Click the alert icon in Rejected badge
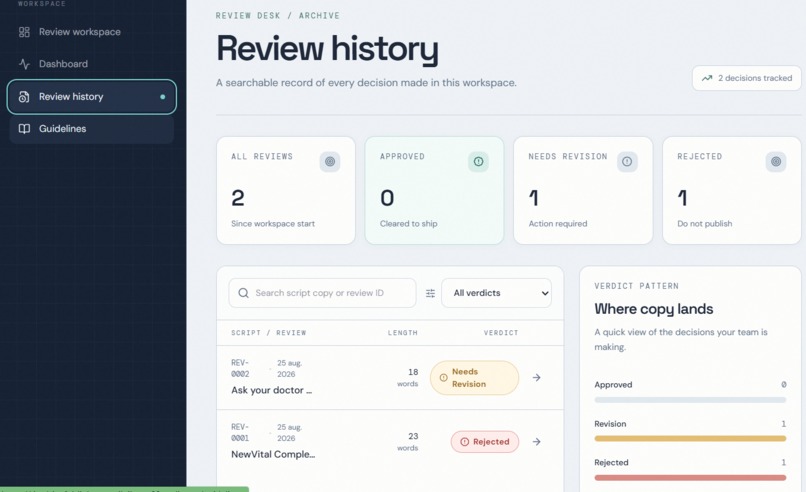The image size is (806, 492). 465,442
